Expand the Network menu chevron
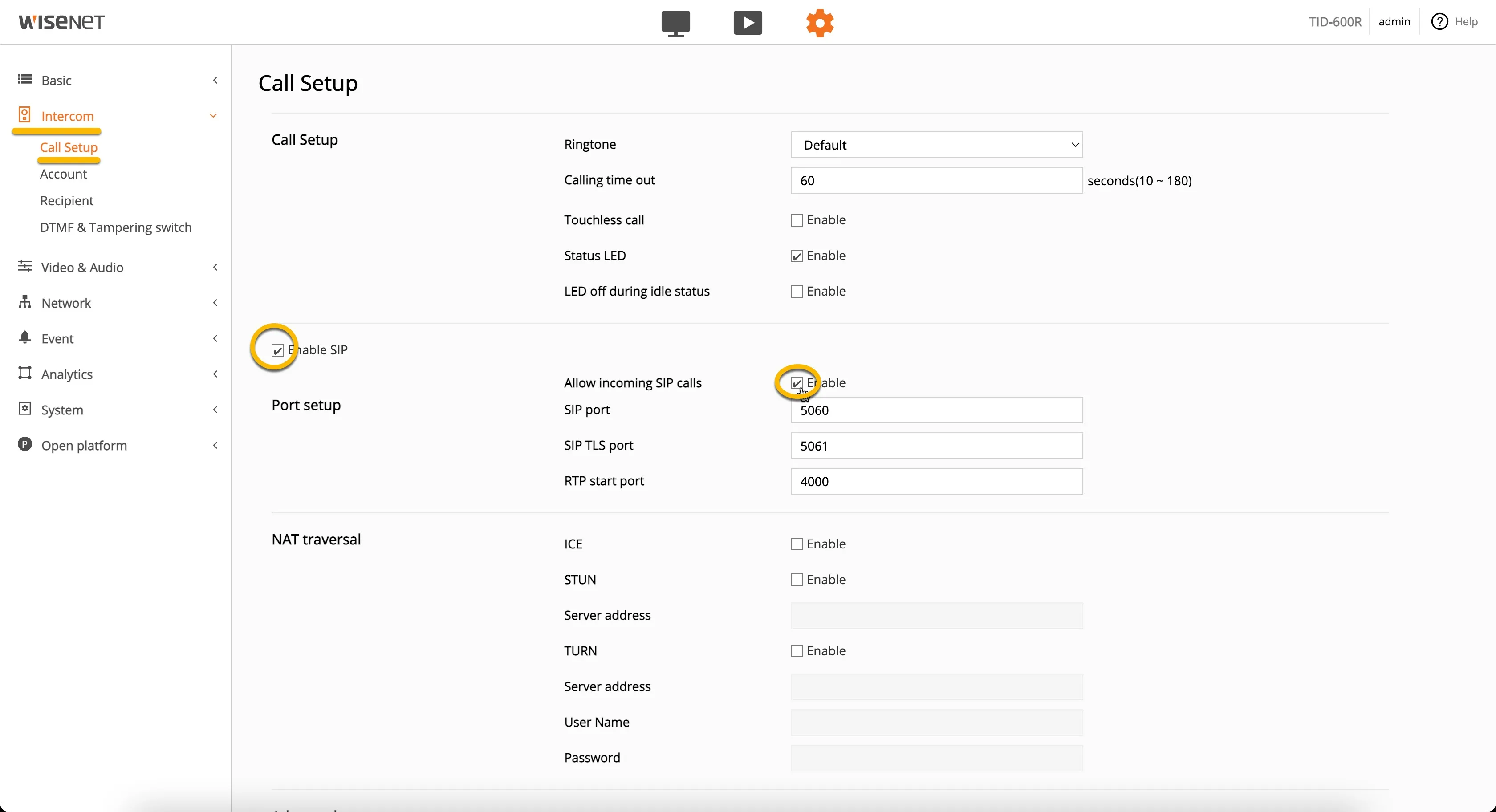1496x812 pixels. click(x=215, y=303)
